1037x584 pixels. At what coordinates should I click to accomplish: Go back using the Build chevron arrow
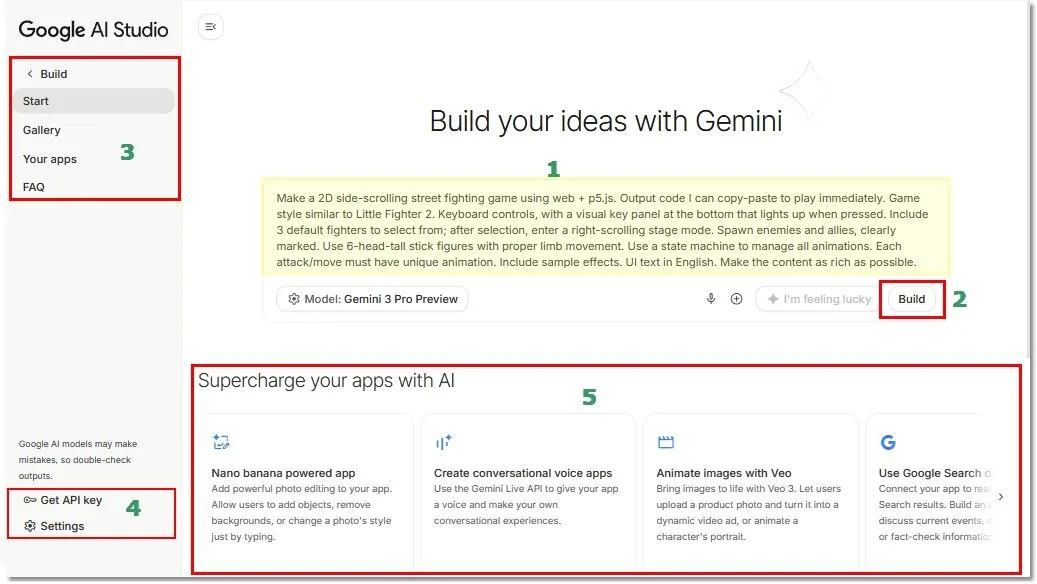coord(30,74)
